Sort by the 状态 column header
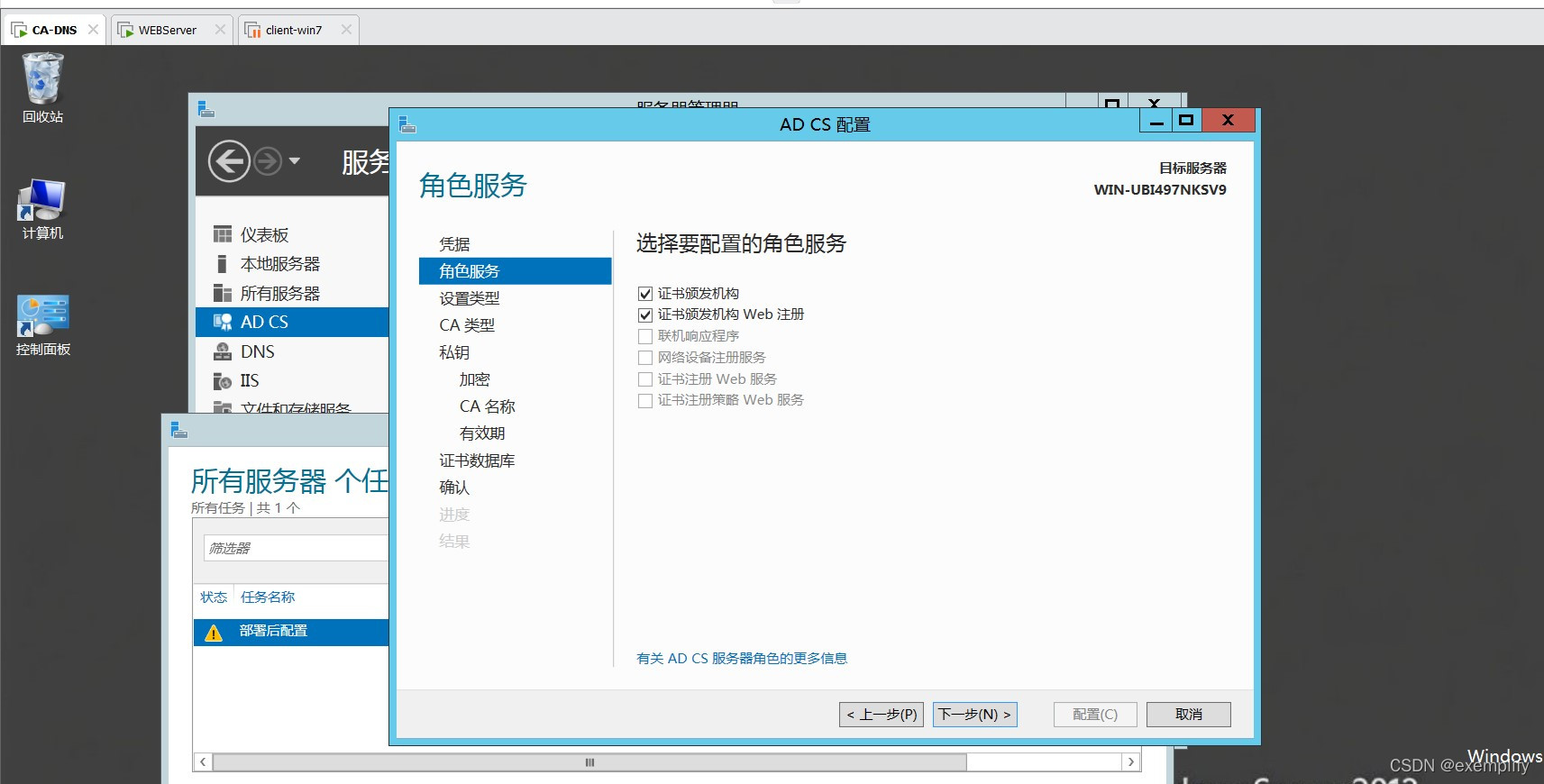Image resolution: width=1544 pixels, height=784 pixels. (214, 597)
